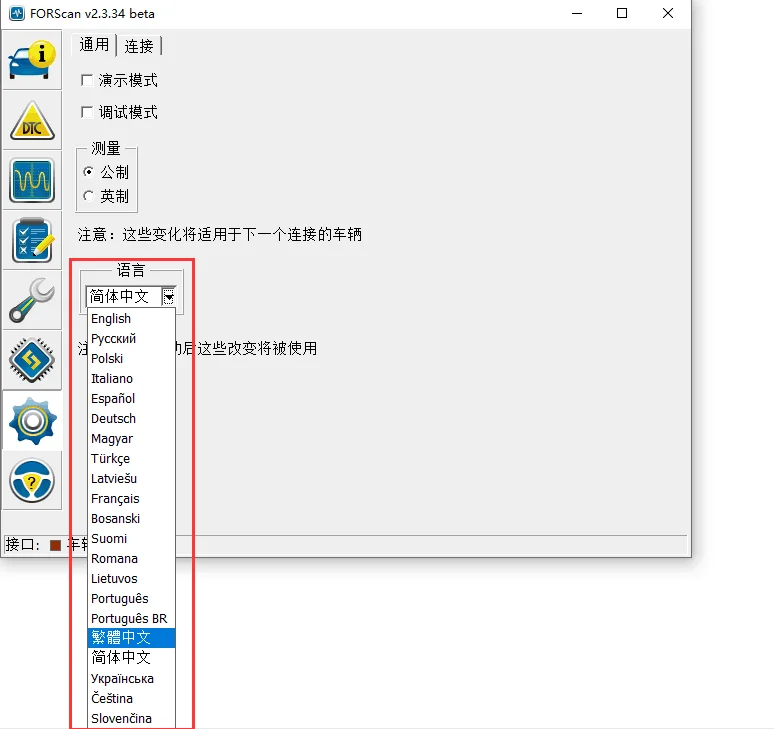Choose Romana from language list
The width and height of the screenshot is (774, 729).
(131, 558)
